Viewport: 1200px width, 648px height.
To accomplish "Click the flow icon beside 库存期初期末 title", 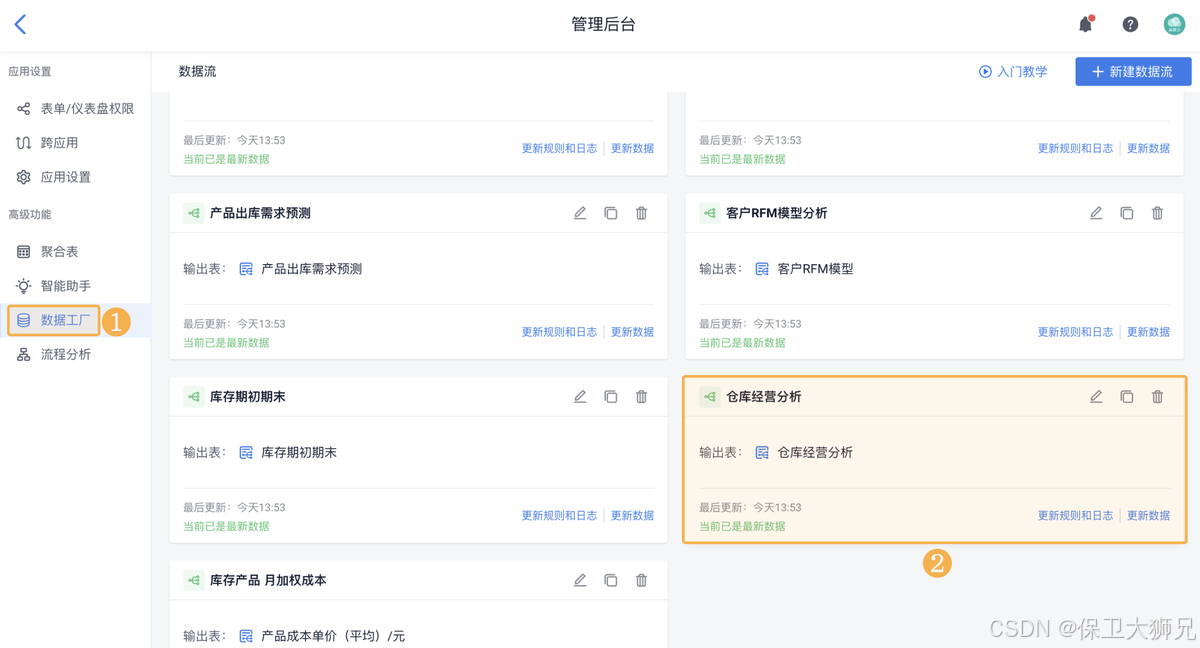I will [194, 397].
